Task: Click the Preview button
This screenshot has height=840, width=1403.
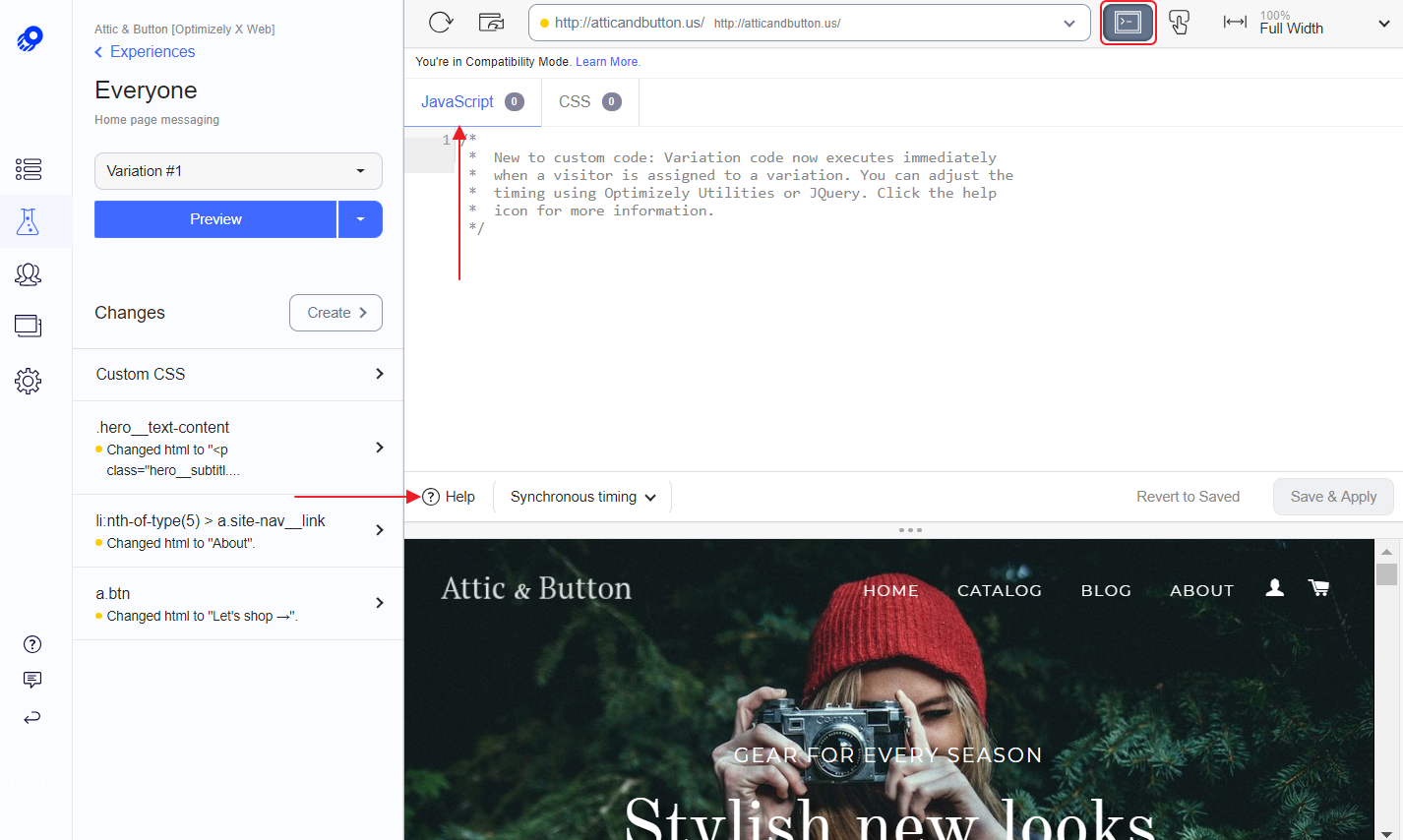Action: (215, 219)
